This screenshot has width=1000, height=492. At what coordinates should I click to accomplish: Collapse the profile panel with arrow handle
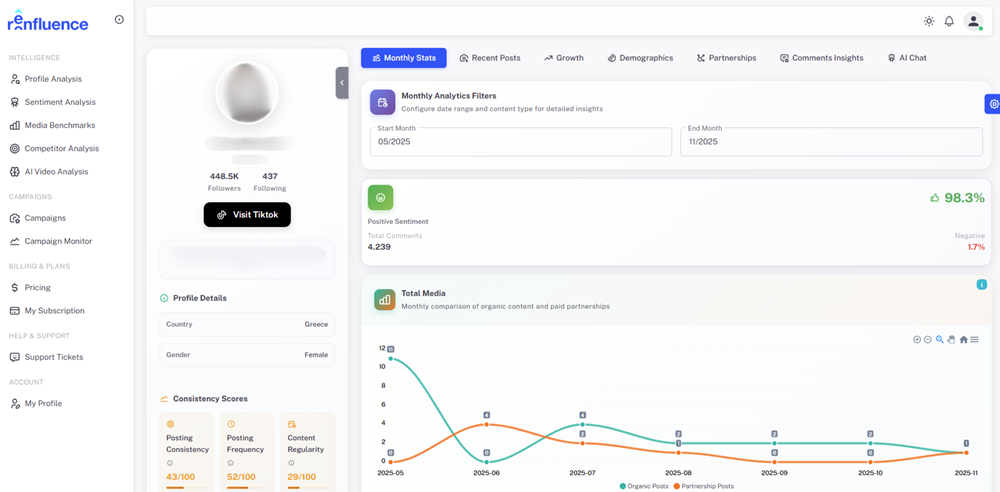[342, 83]
